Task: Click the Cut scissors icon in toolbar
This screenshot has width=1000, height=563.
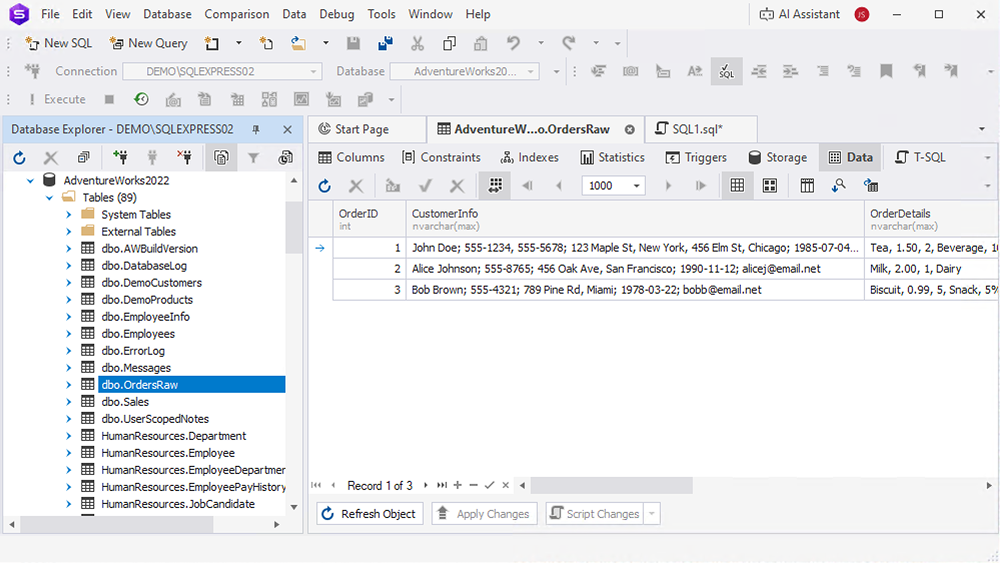Action: (x=417, y=43)
